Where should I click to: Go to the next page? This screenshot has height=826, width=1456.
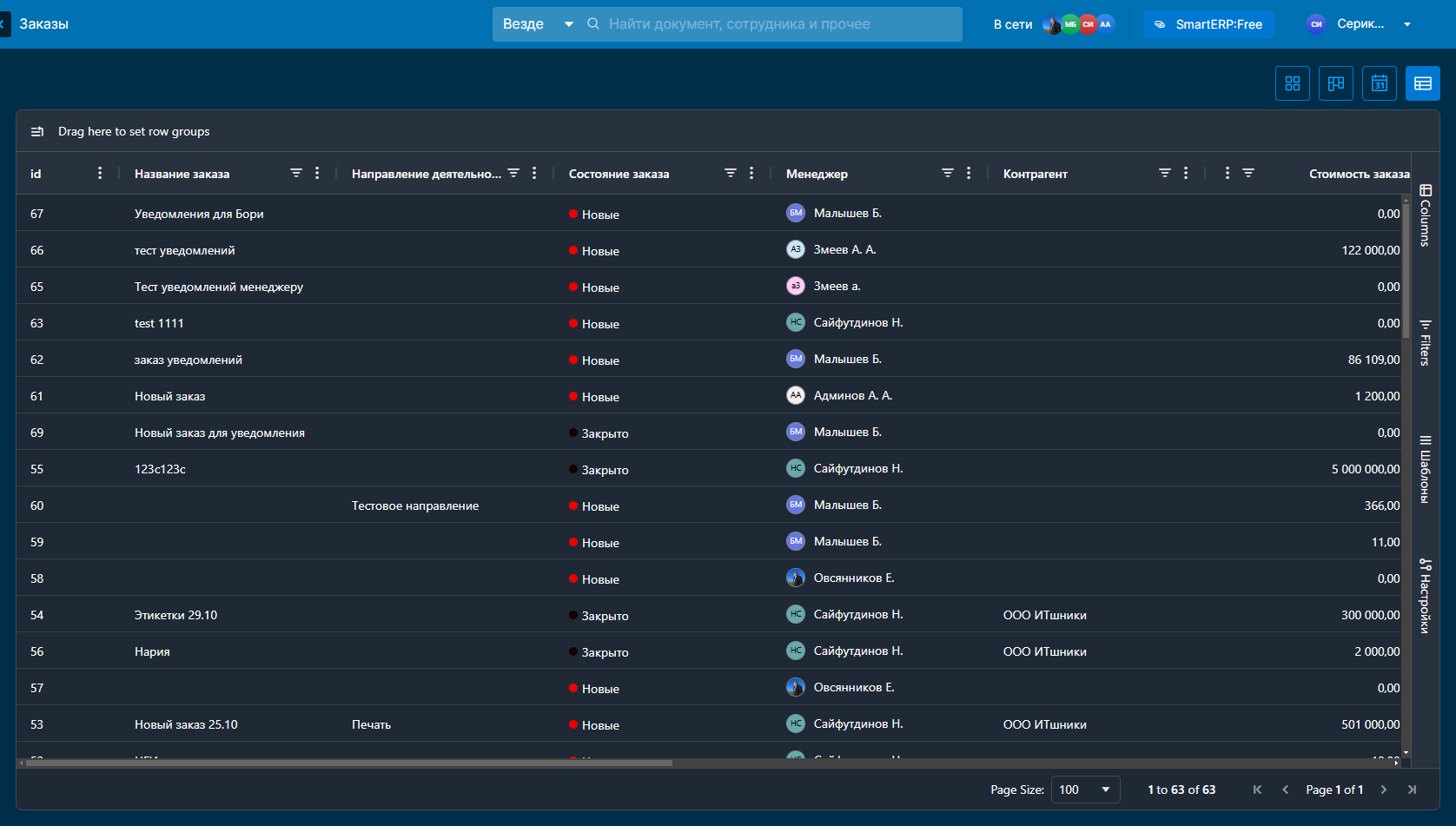(1384, 790)
